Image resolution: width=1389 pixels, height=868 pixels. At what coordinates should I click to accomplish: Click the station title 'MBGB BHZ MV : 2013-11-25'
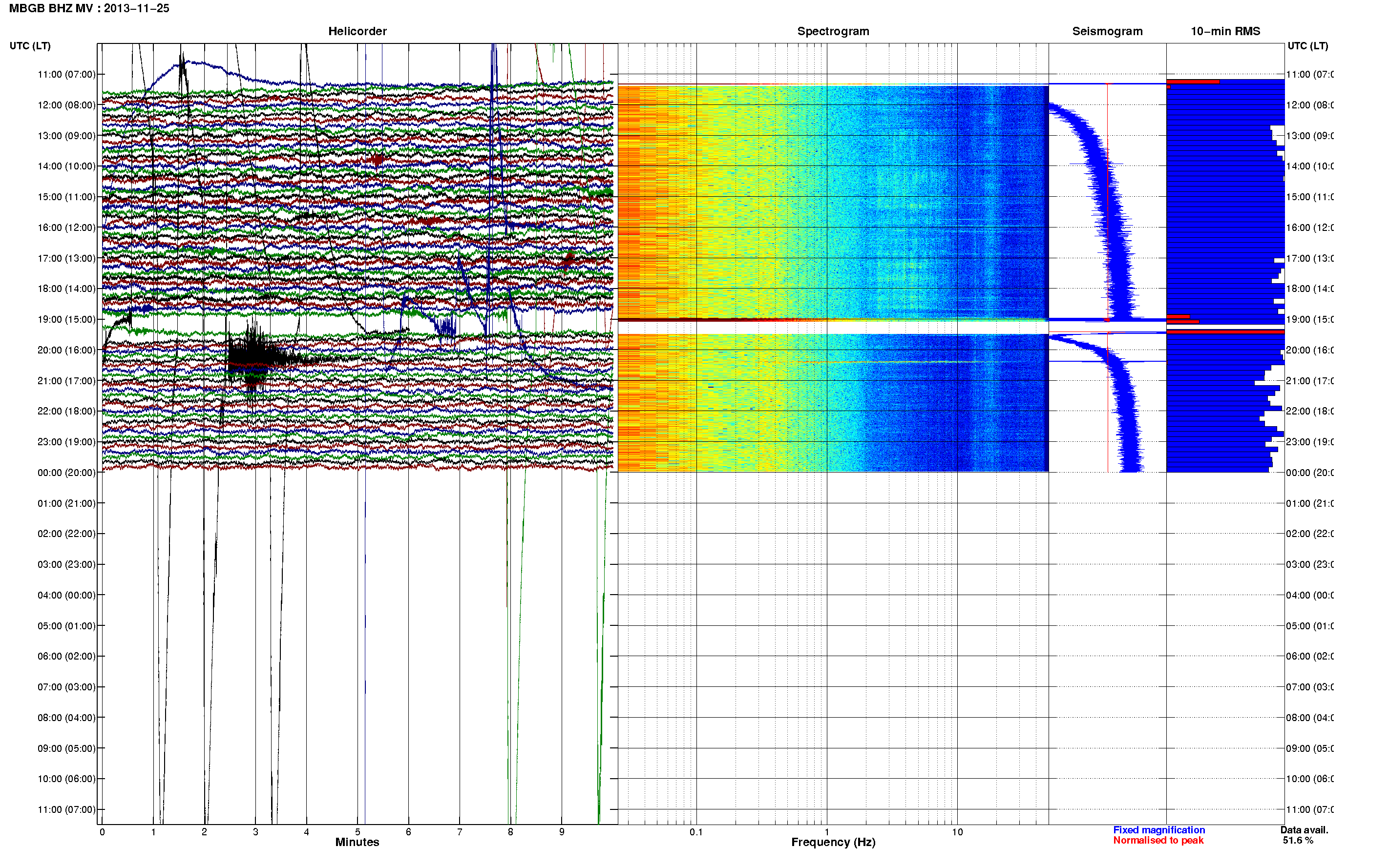click(x=89, y=9)
